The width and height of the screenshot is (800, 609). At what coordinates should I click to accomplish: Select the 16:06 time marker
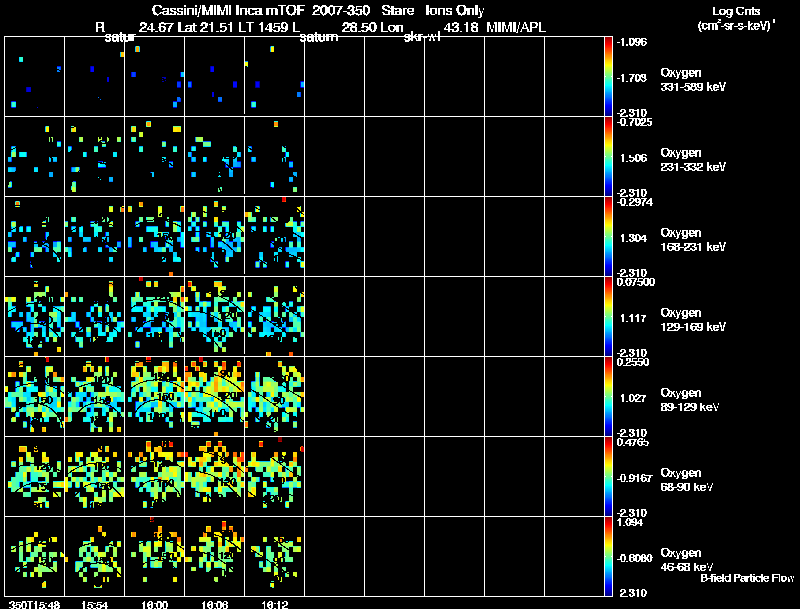tap(214, 603)
